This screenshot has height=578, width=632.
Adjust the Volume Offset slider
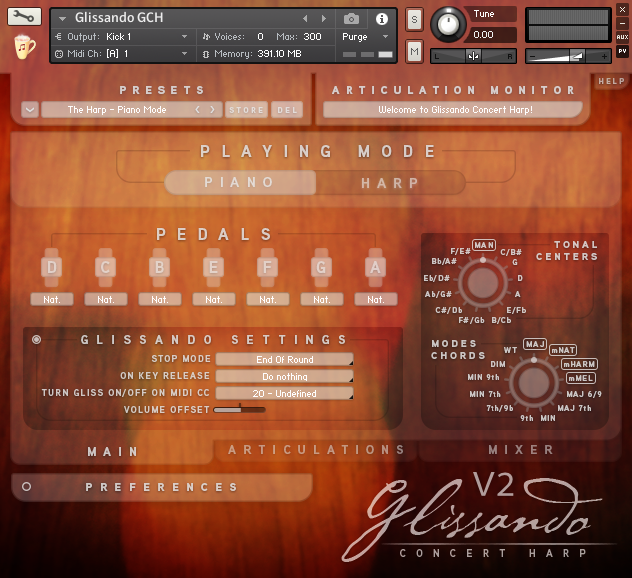pos(239,410)
